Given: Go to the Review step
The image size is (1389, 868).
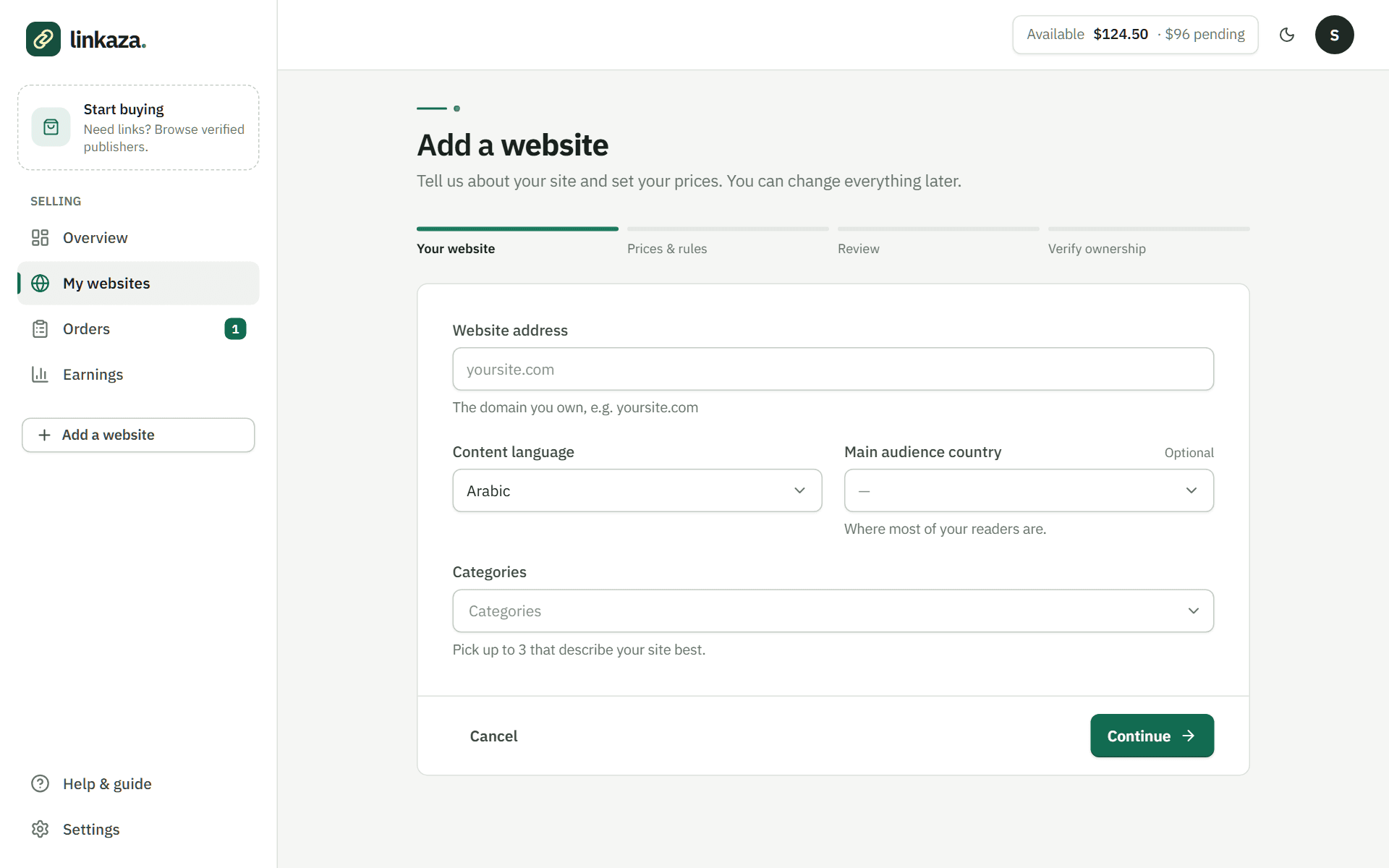Looking at the screenshot, I should click(x=938, y=242).
